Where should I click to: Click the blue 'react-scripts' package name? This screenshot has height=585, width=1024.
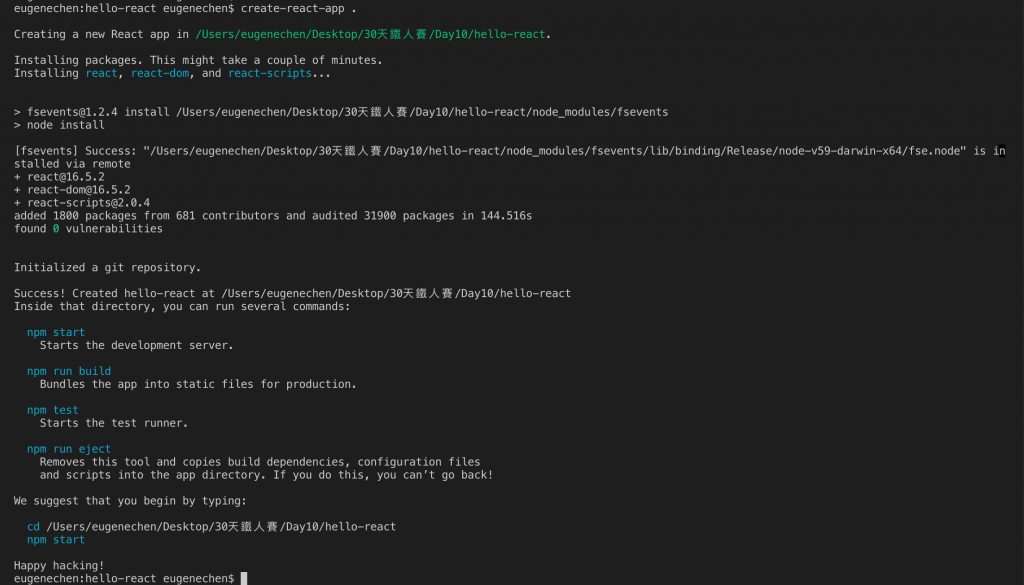coord(270,73)
